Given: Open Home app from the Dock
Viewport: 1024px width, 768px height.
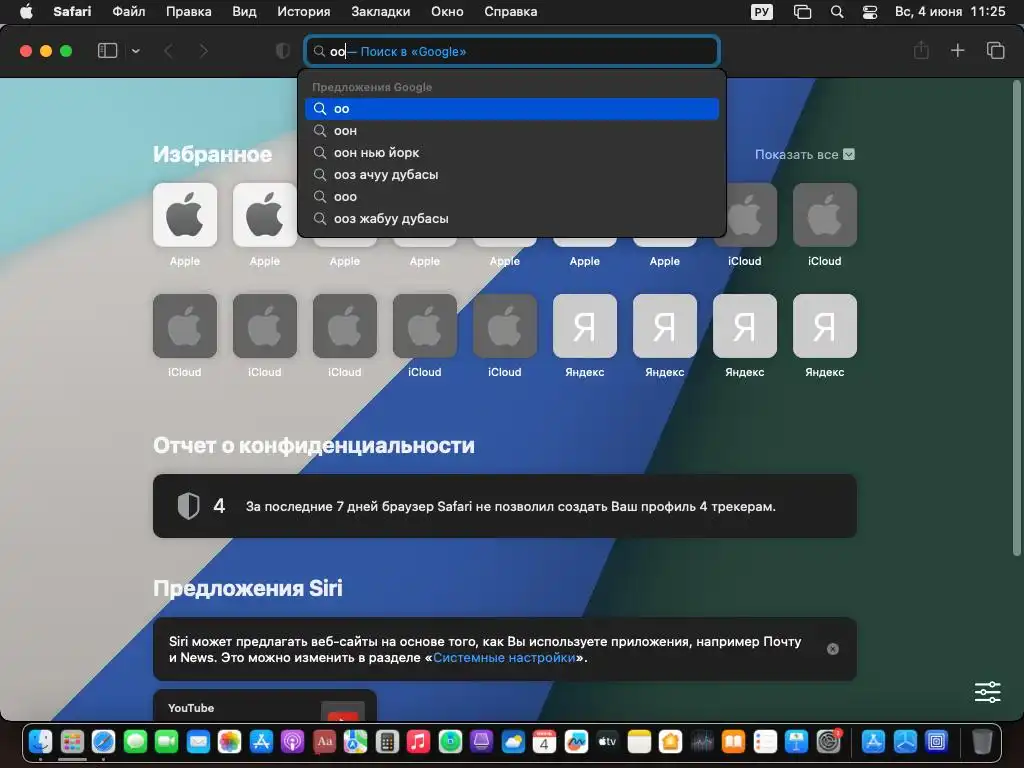Looking at the screenshot, I should [x=670, y=741].
